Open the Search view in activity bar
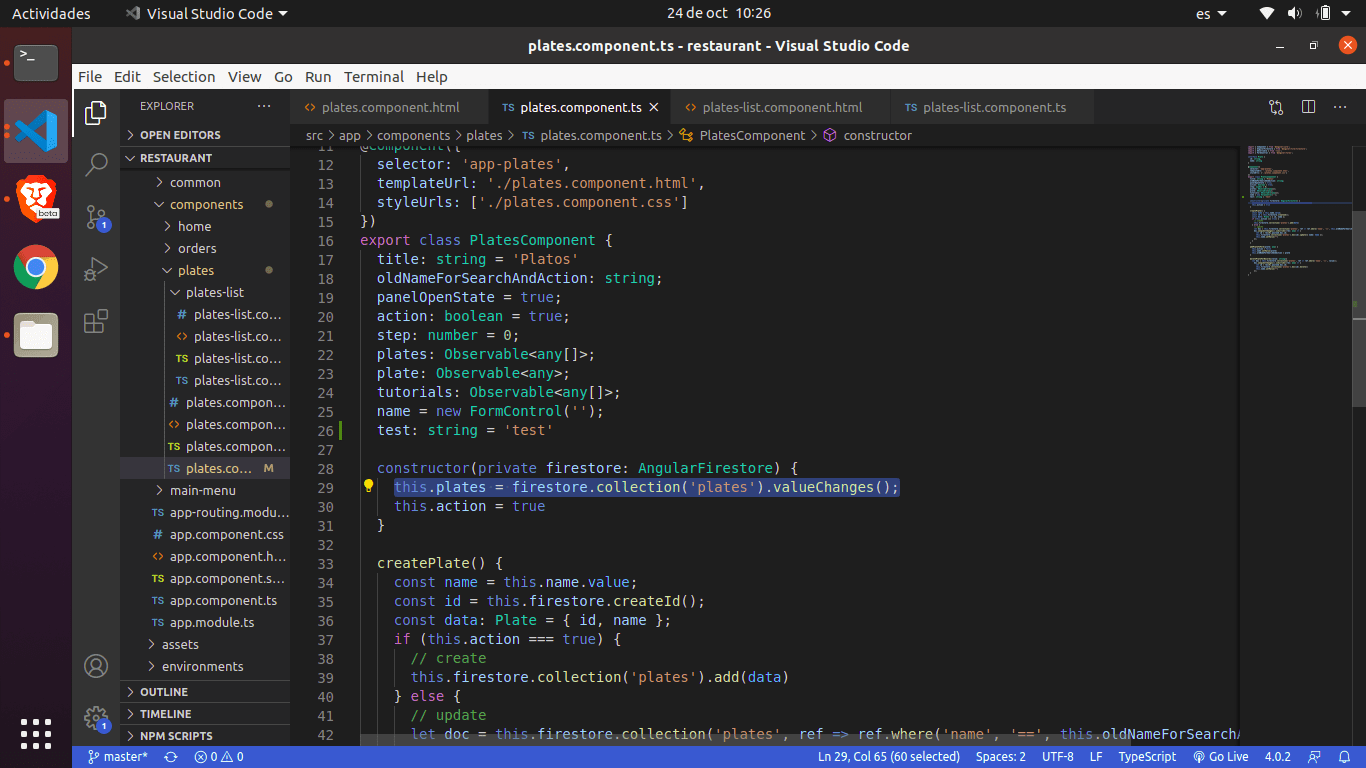 coord(96,164)
